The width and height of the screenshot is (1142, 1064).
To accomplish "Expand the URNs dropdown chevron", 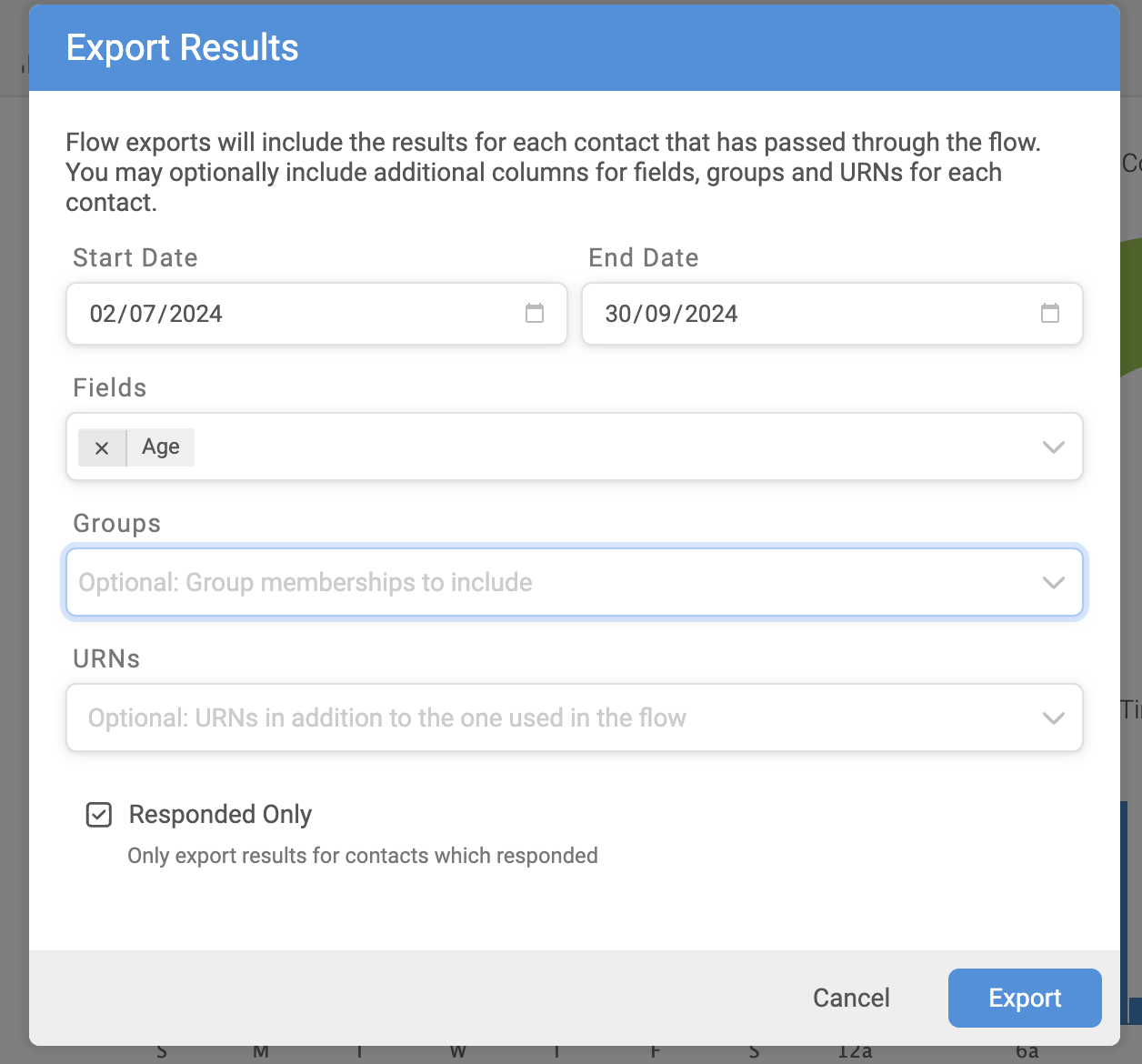I will point(1053,718).
